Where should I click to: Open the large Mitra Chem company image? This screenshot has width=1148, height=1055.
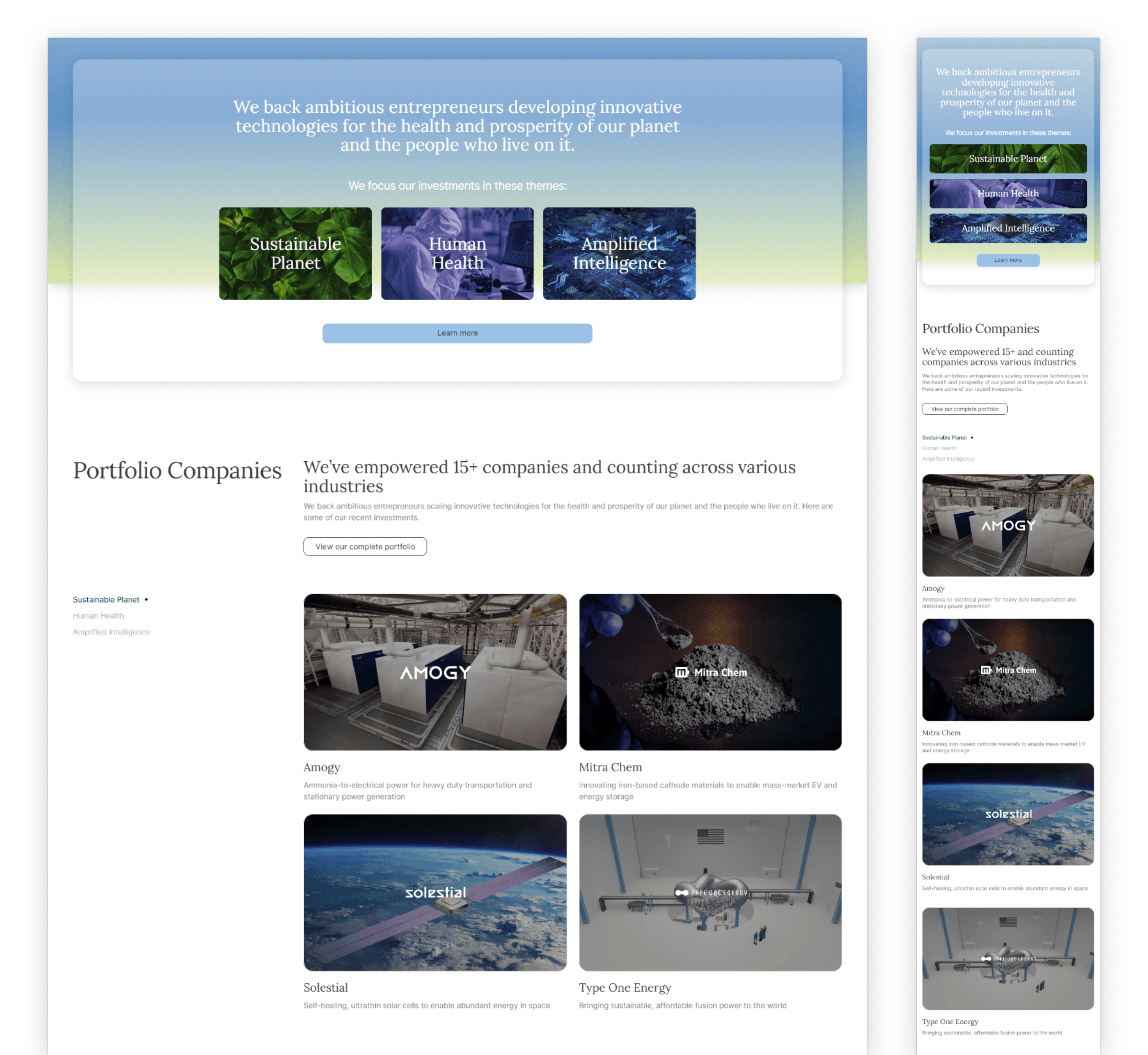[710, 672]
